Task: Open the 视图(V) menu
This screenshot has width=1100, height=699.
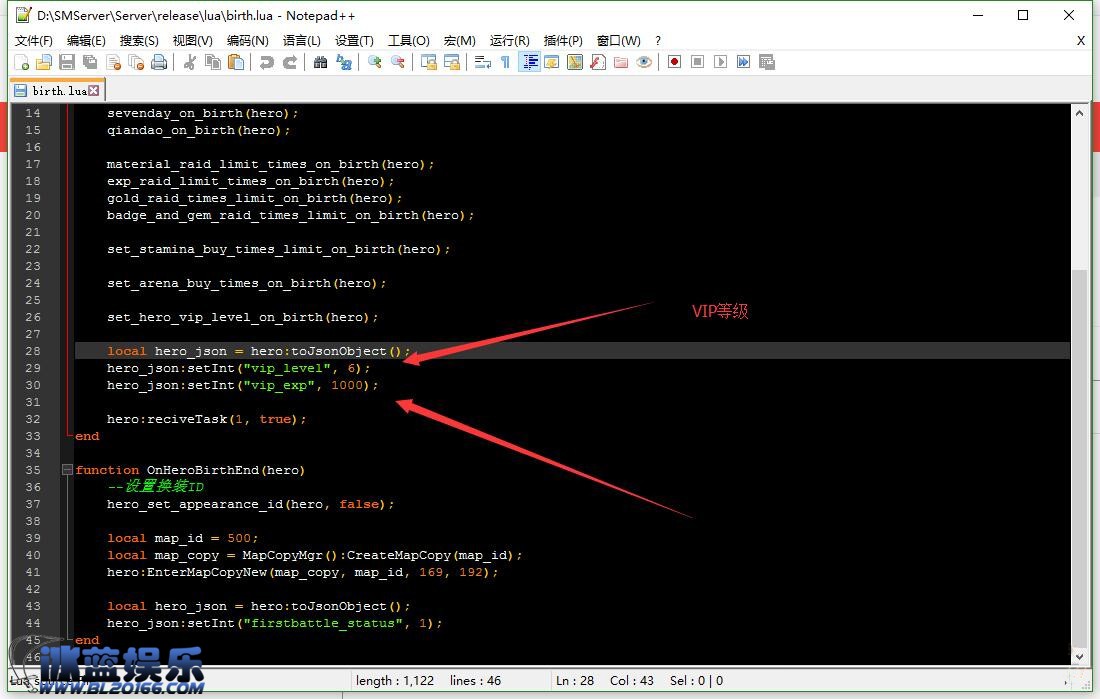Action: 193,41
